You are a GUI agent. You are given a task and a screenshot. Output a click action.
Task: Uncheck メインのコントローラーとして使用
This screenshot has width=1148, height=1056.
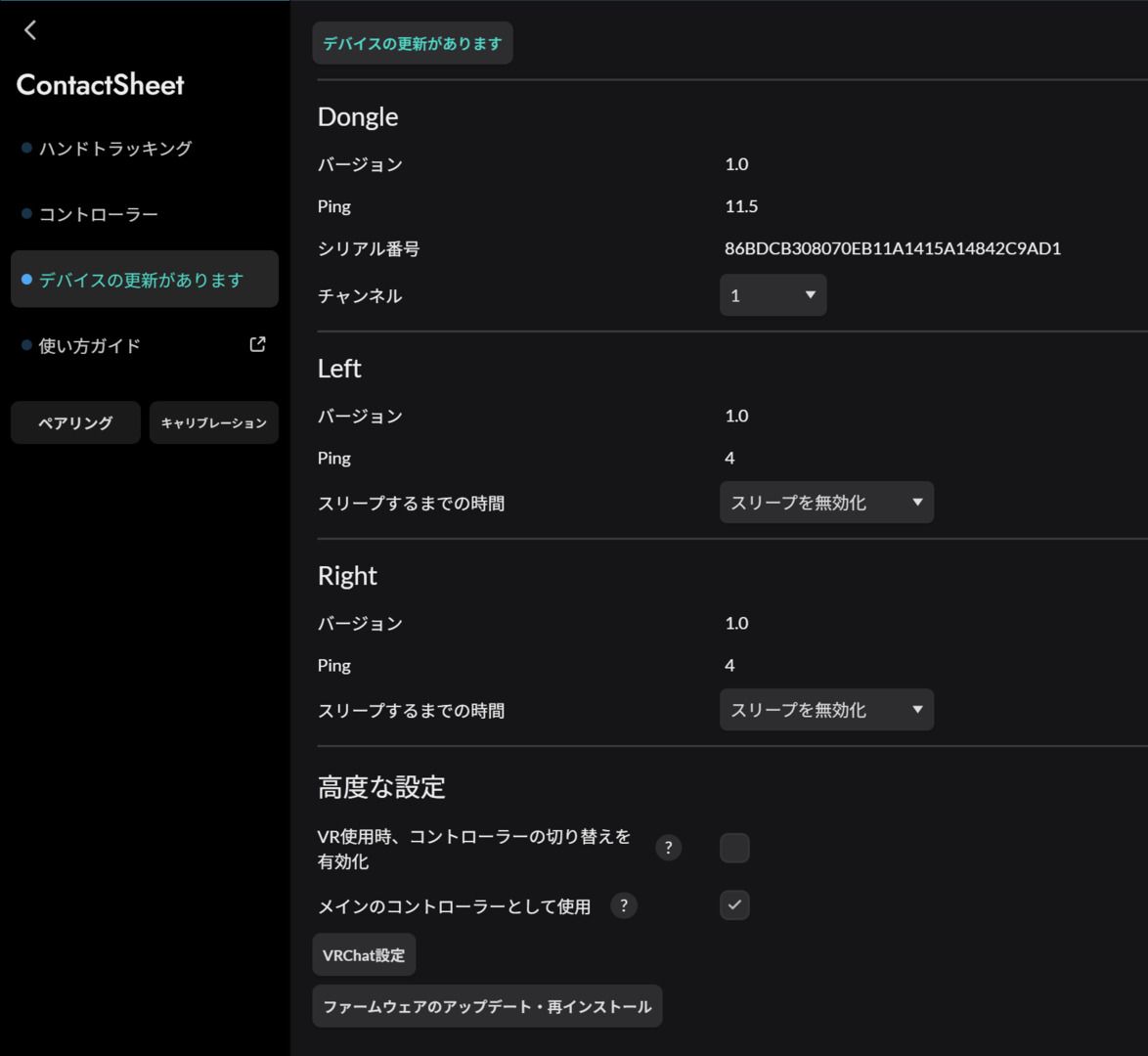[734, 905]
